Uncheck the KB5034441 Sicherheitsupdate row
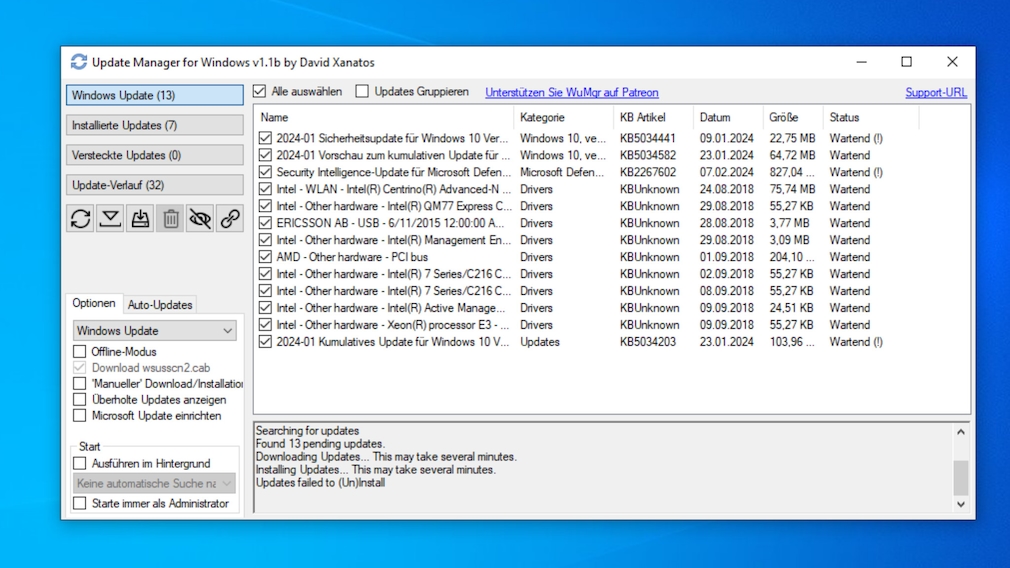 [x=265, y=138]
